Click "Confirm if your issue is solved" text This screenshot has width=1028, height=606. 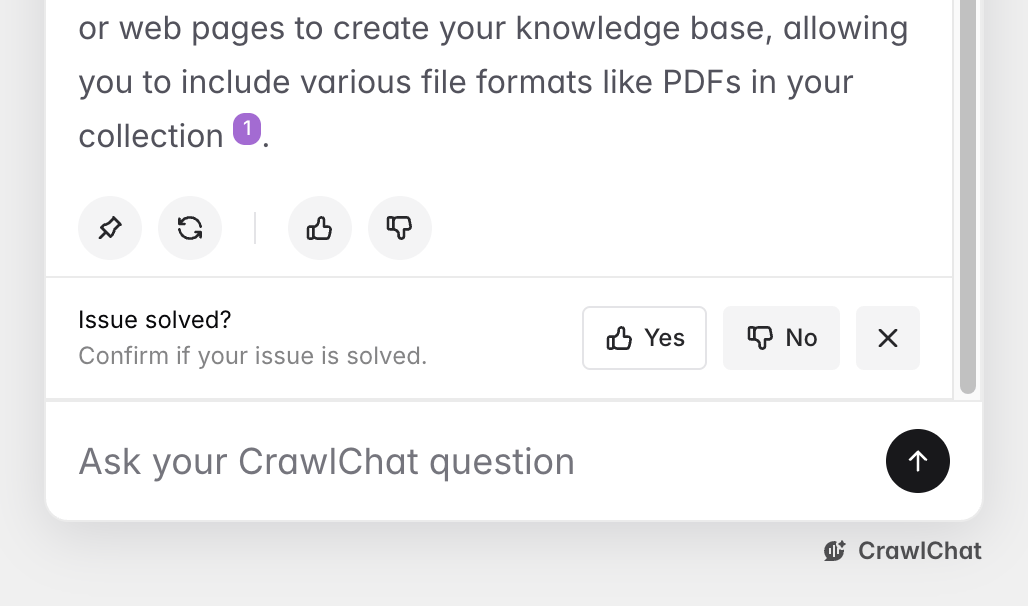[252, 356]
